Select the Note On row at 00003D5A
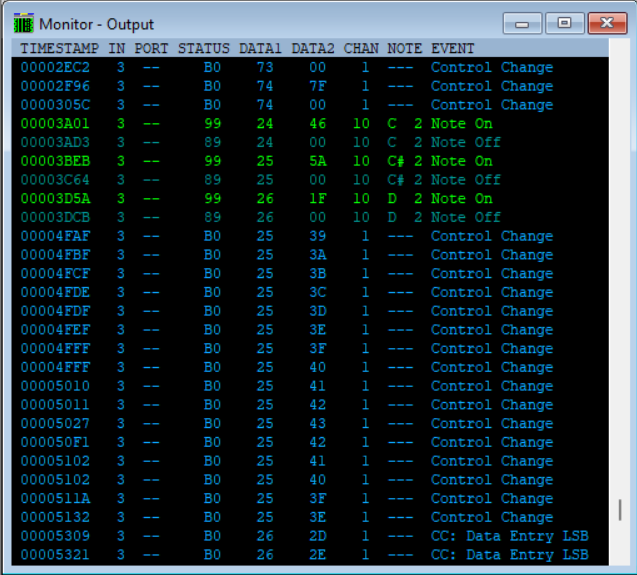Screen dimensions: 637x575 [310, 198]
